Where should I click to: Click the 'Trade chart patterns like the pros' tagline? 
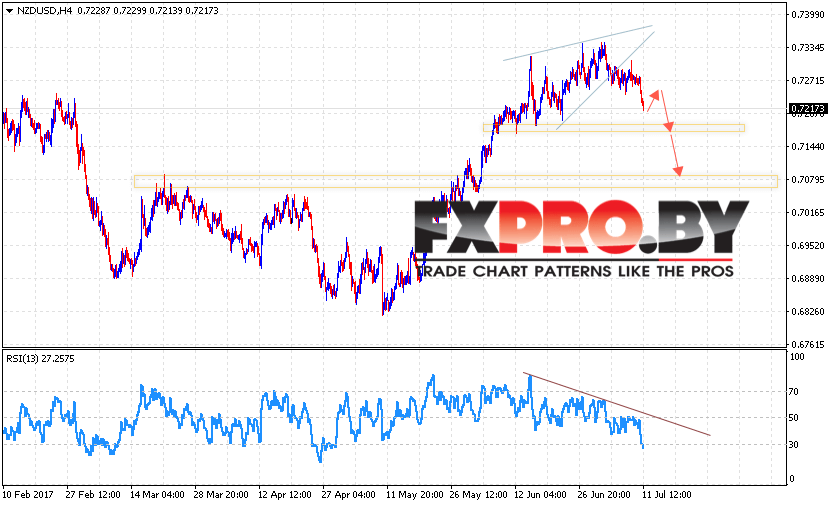(575, 271)
